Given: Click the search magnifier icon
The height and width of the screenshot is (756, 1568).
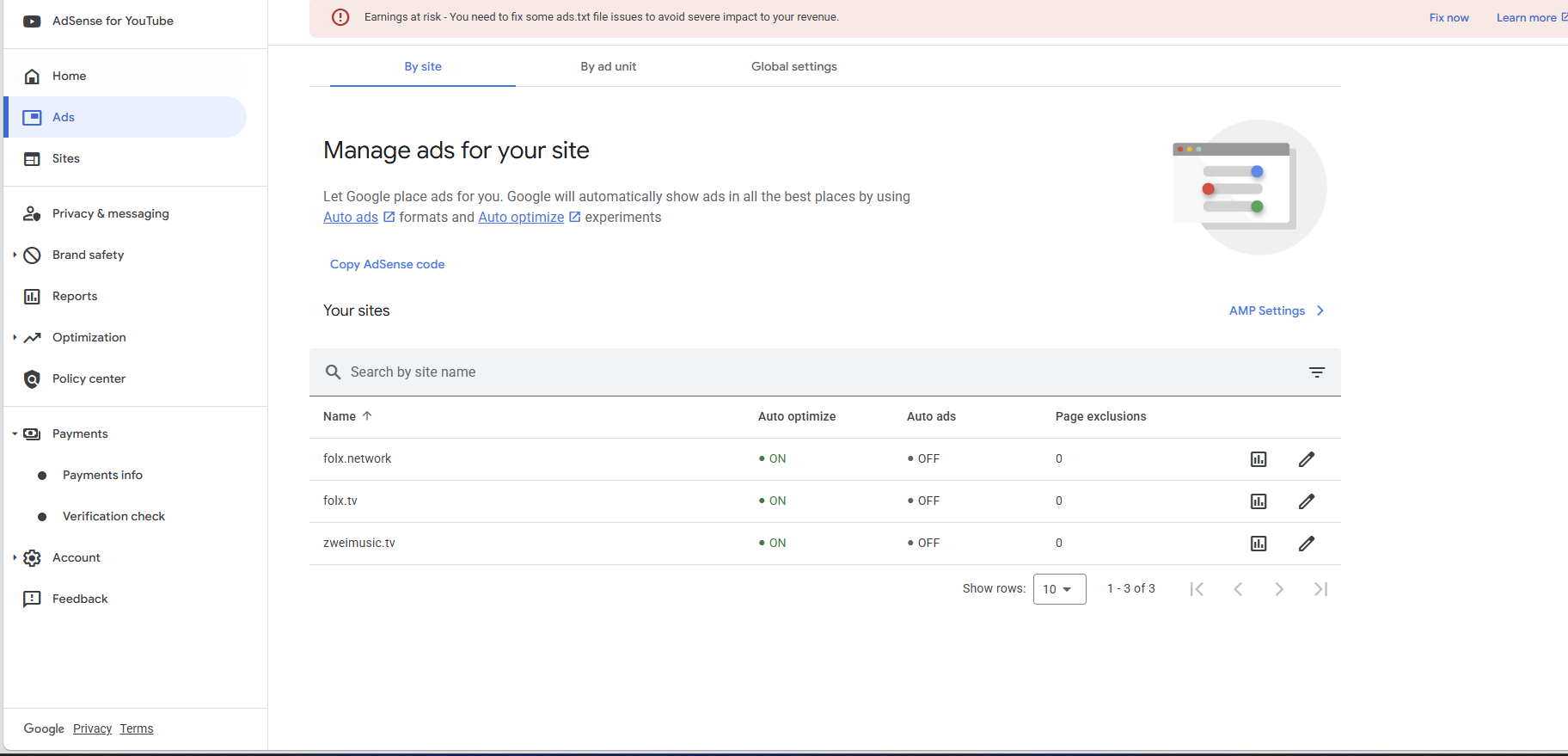Looking at the screenshot, I should pyautogui.click(x=333, y=372).
